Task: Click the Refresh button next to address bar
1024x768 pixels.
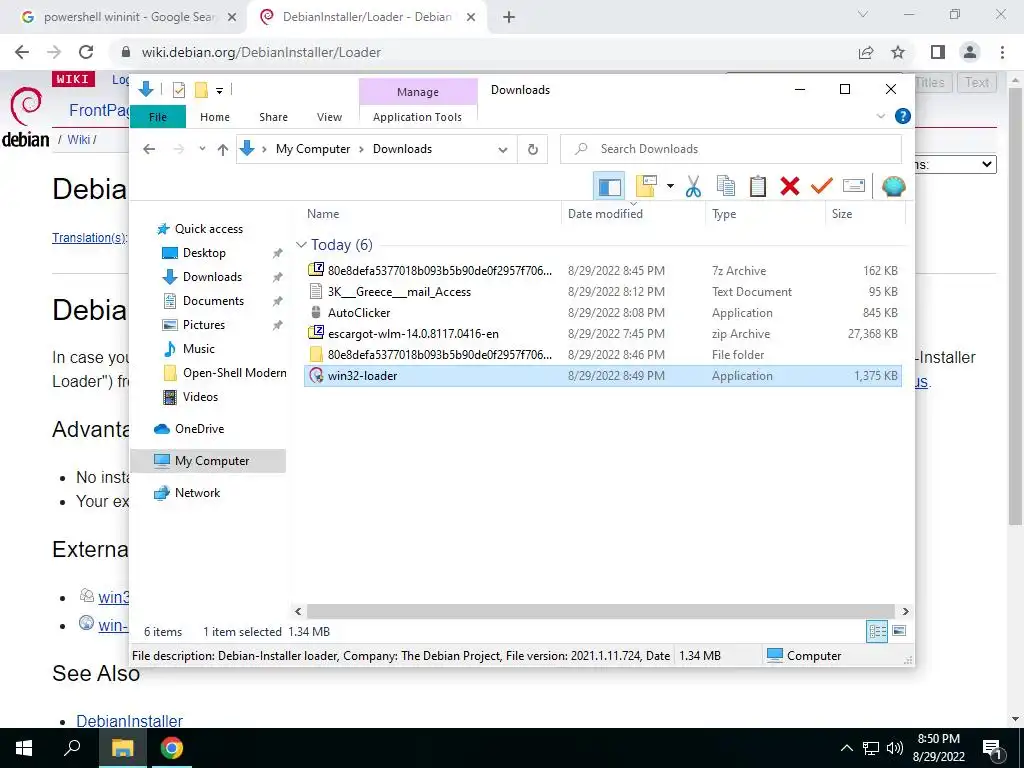Action: coord(533,149)
